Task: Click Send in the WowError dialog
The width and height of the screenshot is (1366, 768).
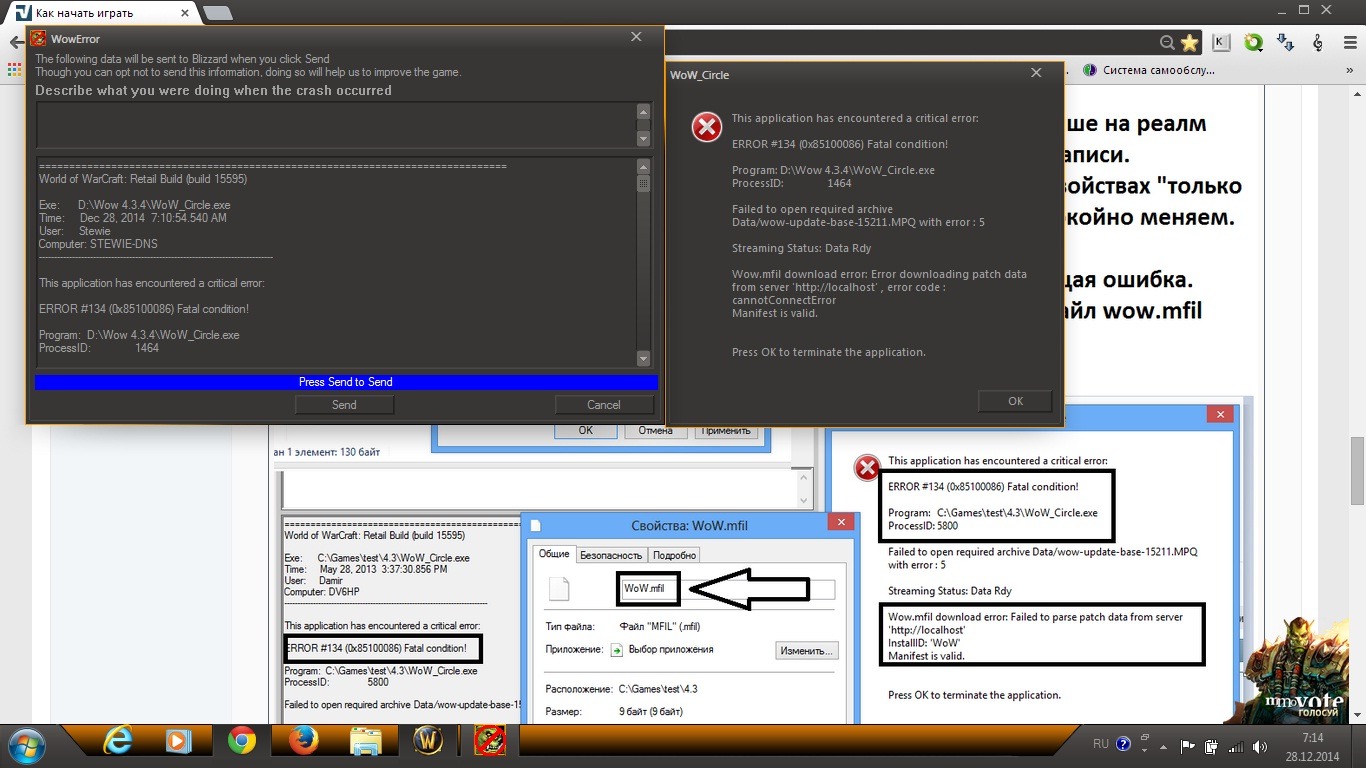Action: tap(344, 405)
